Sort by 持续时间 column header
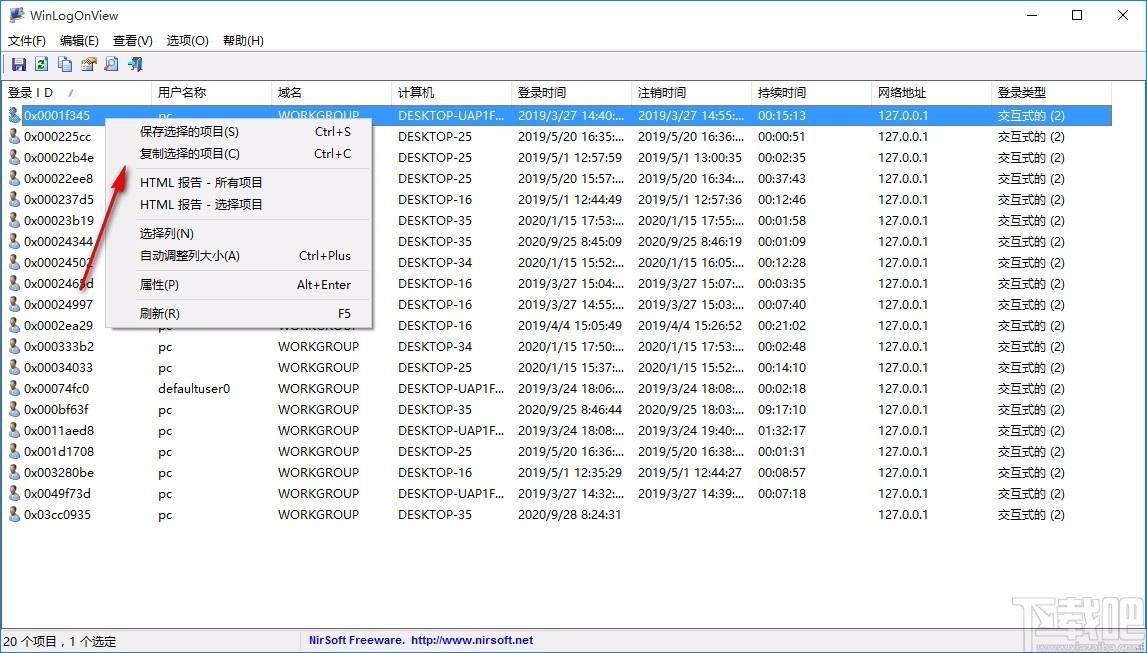Screen dimensions: 1147x653 point(811,93)
